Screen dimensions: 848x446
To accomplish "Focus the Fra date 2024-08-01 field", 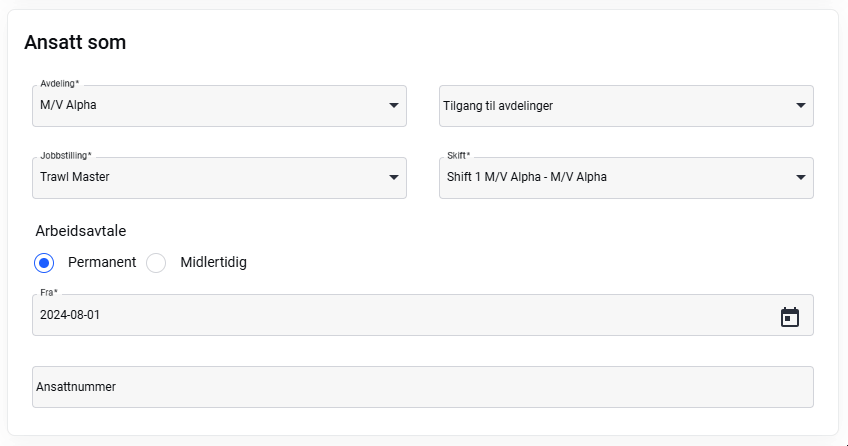I will (423, 315).
